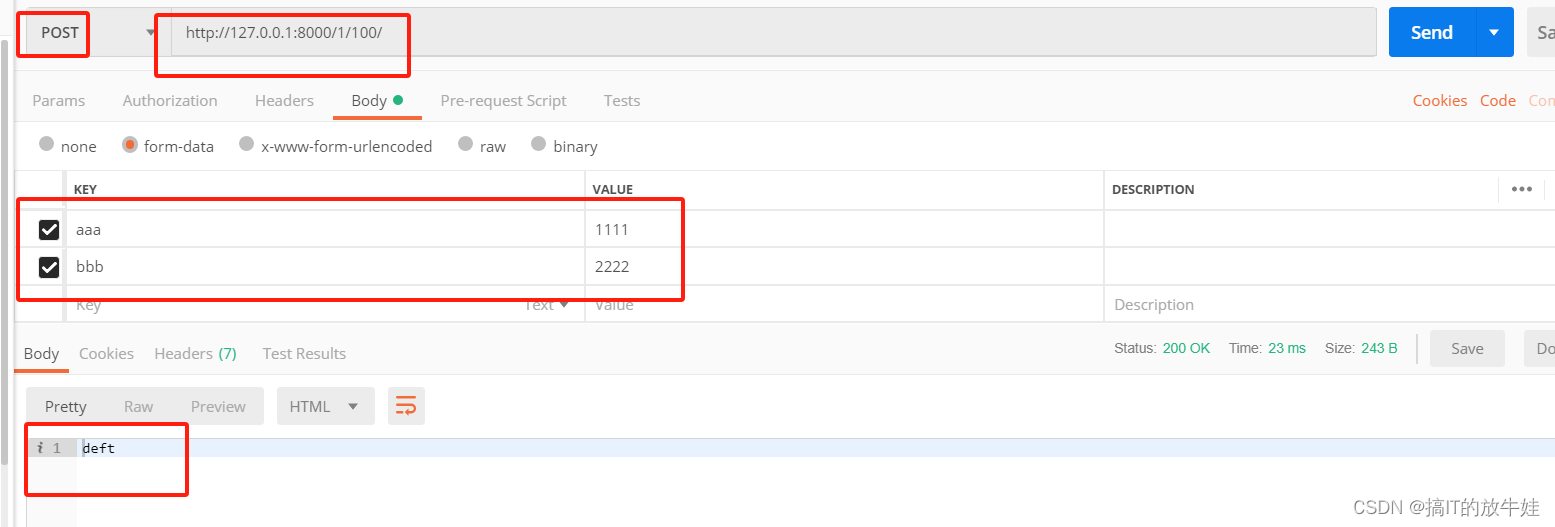Select the none body type
Image resolution: width=1555 pixels, height=527 pixels.
(68, 146)
